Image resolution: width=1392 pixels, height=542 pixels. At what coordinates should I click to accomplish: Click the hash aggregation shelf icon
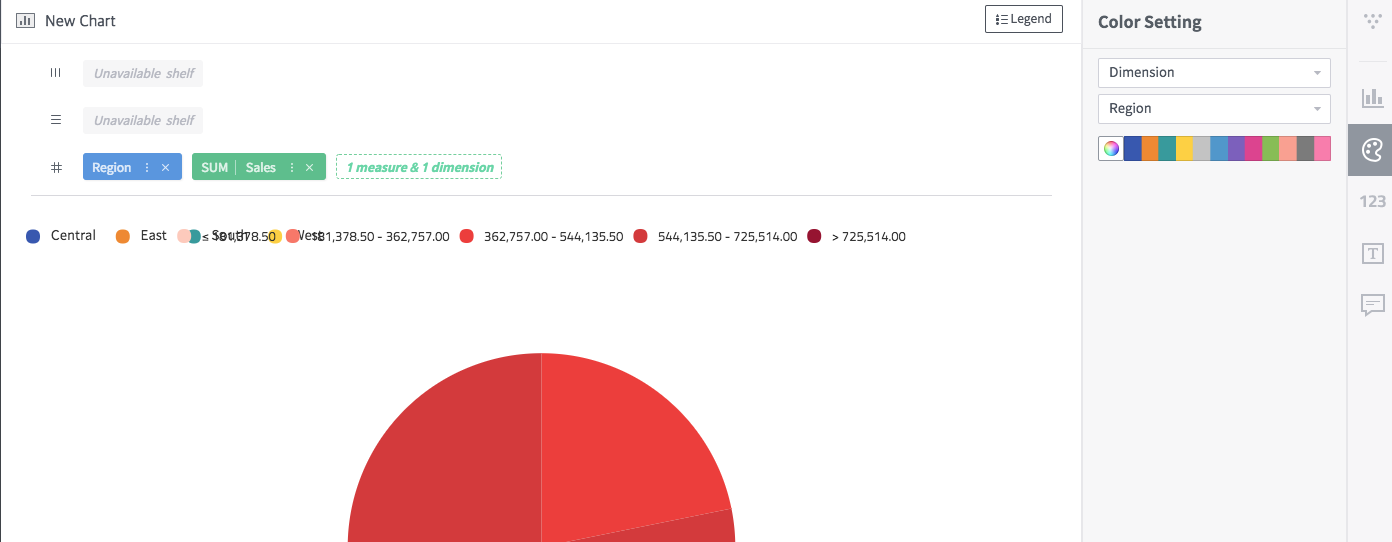(x=56, y=167)
